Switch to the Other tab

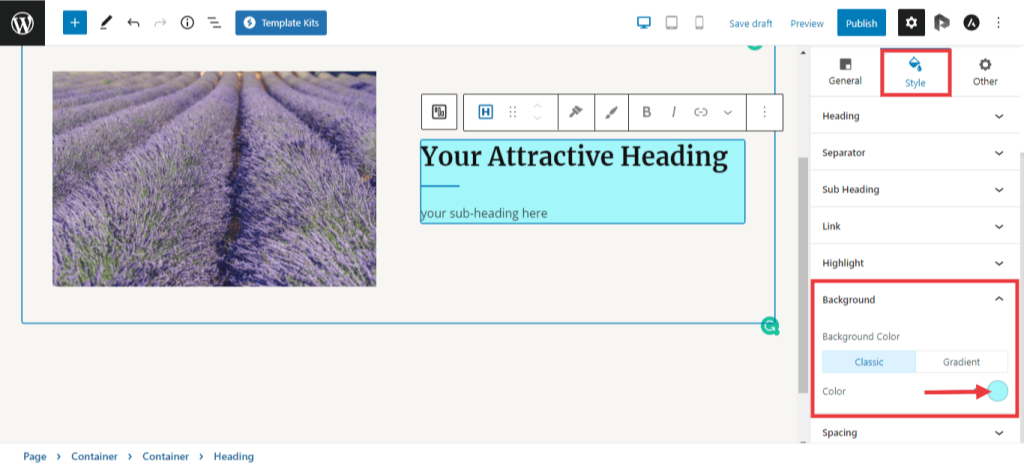985,72
